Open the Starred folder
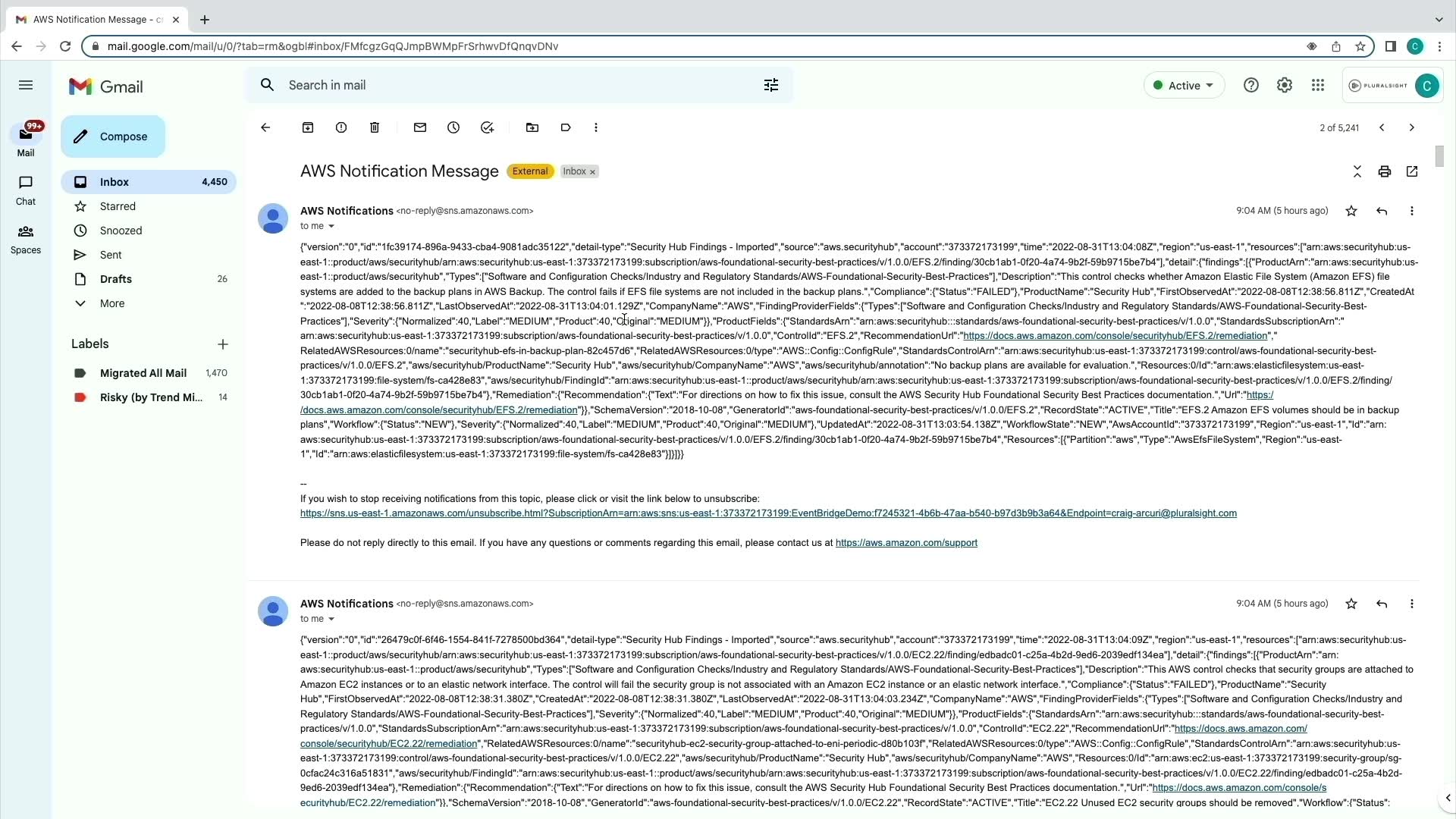The image size is (1456, 819). (118, 206)
